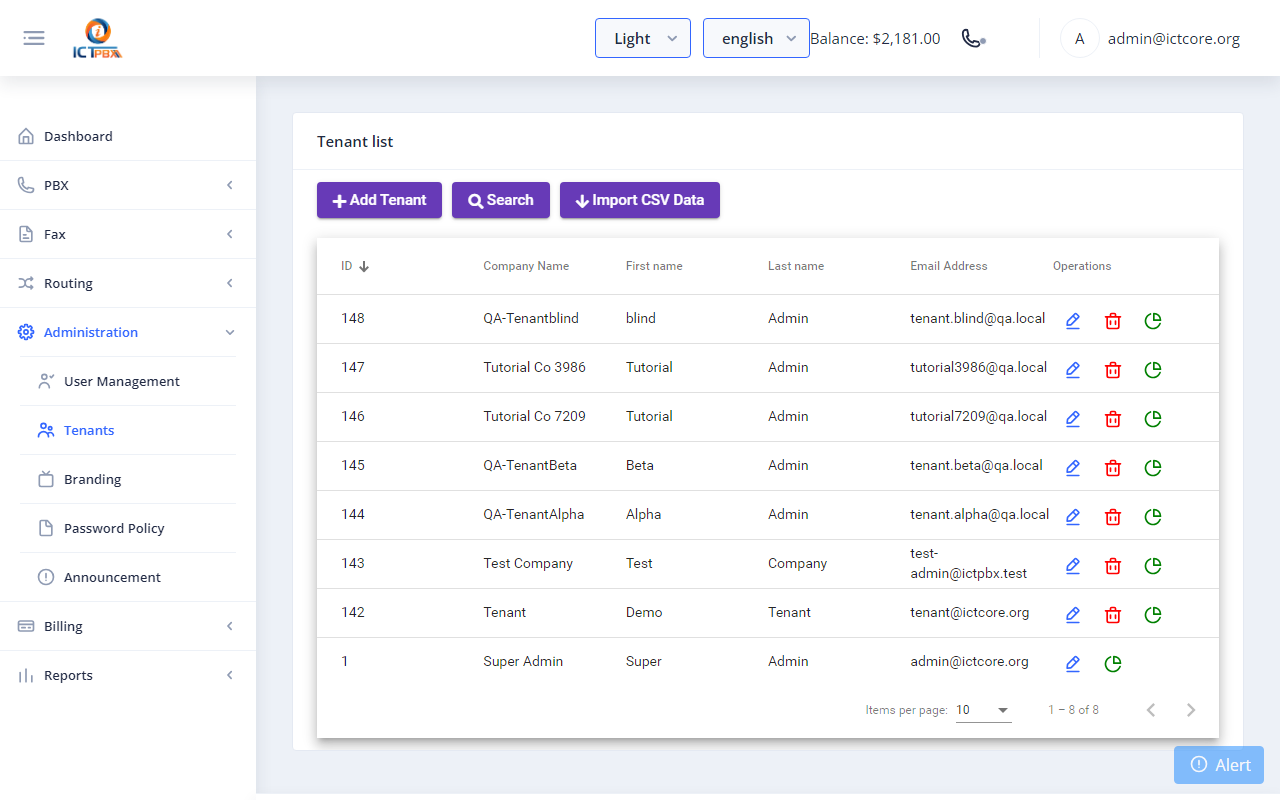Open pie chart for Tutorial Co 7209

pos(1152,418)
